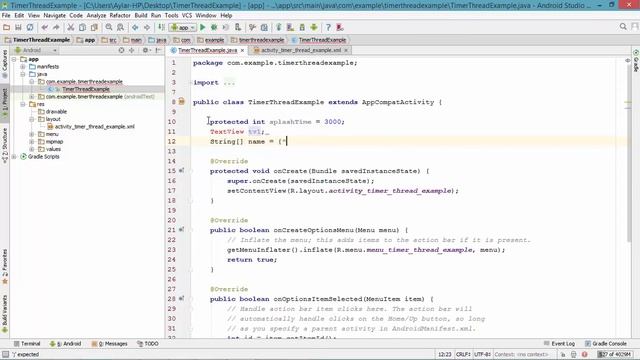Screen dimensions: 640x360
Task: Click the navigate Forward arrow icon
Action: [147, 27]
